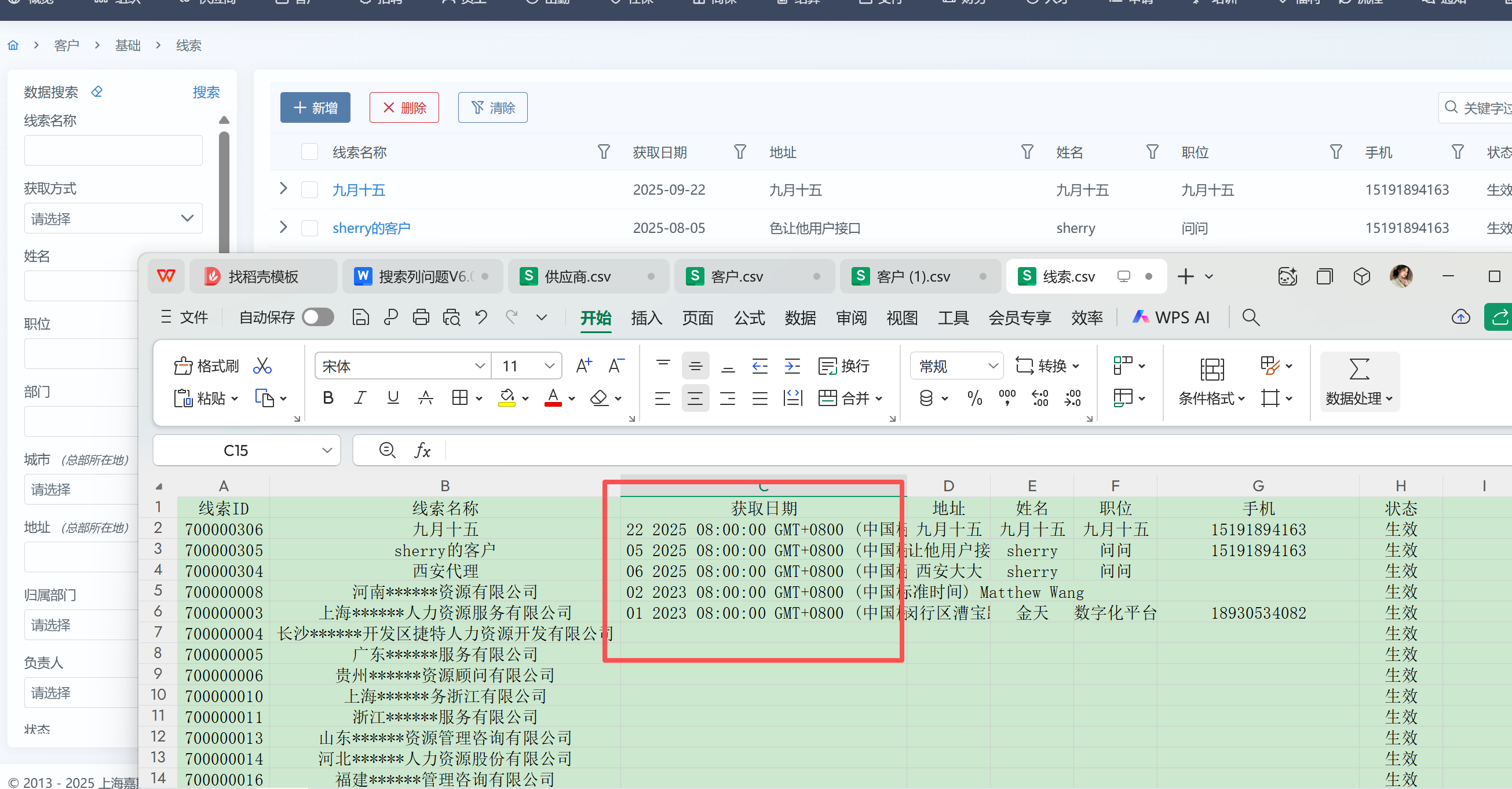
Task: Tick the select-all checkbox in table header
Action: pyautogui.click(x=309, y=152)
